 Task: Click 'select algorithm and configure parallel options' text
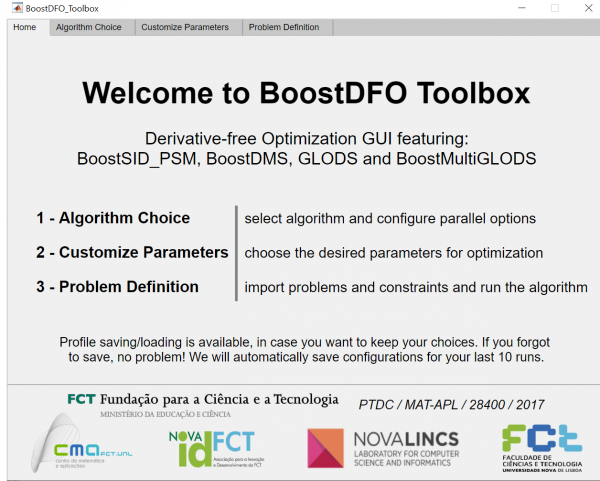click(390, 219)
